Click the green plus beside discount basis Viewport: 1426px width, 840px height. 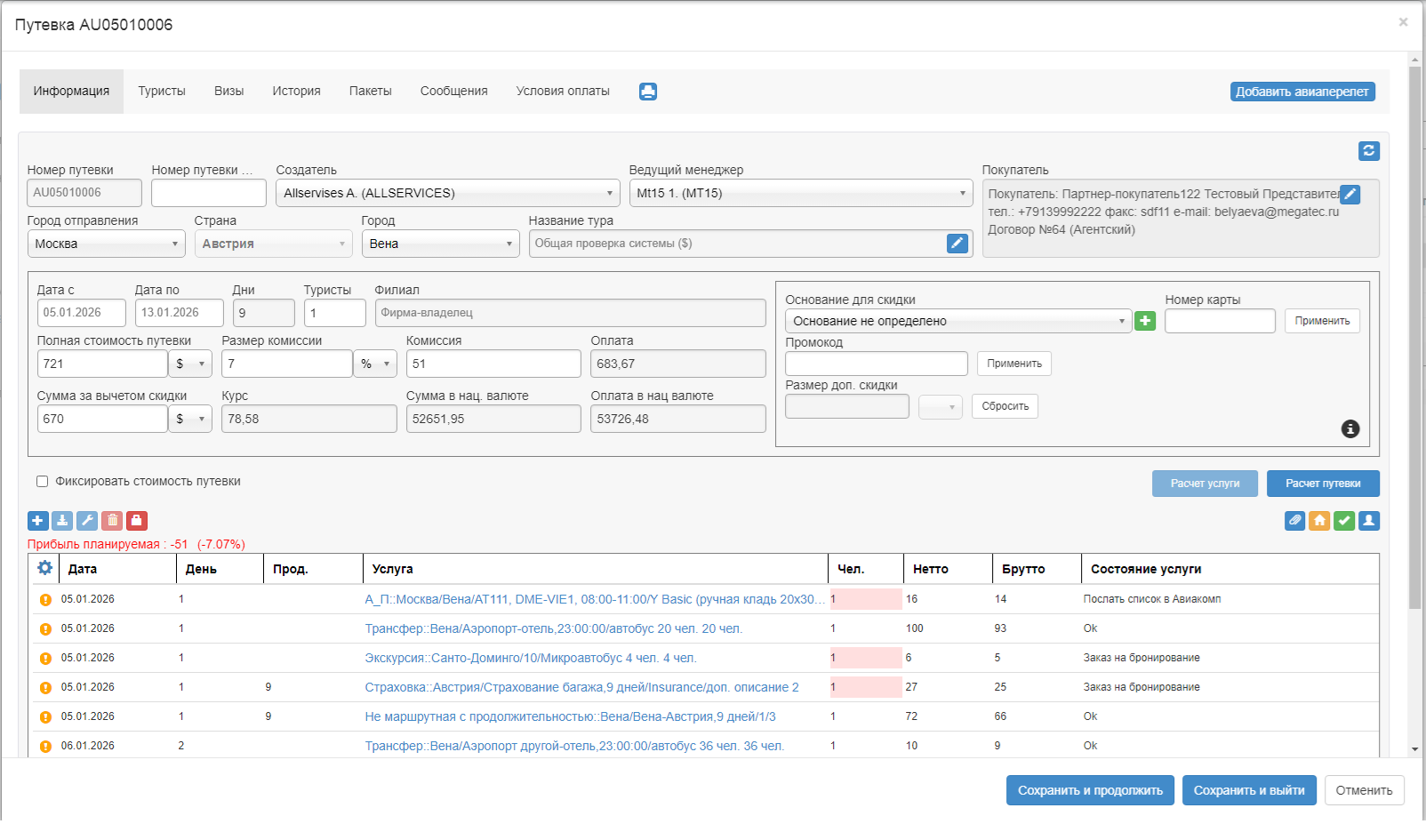click(x=1145, y=321)
